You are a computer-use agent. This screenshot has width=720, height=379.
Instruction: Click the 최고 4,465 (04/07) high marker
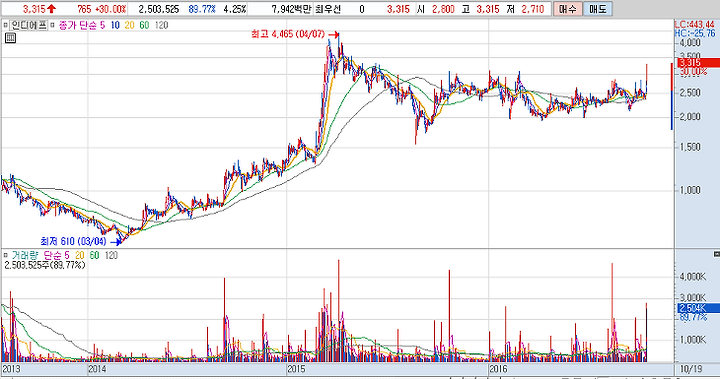(x=288, y=34)
